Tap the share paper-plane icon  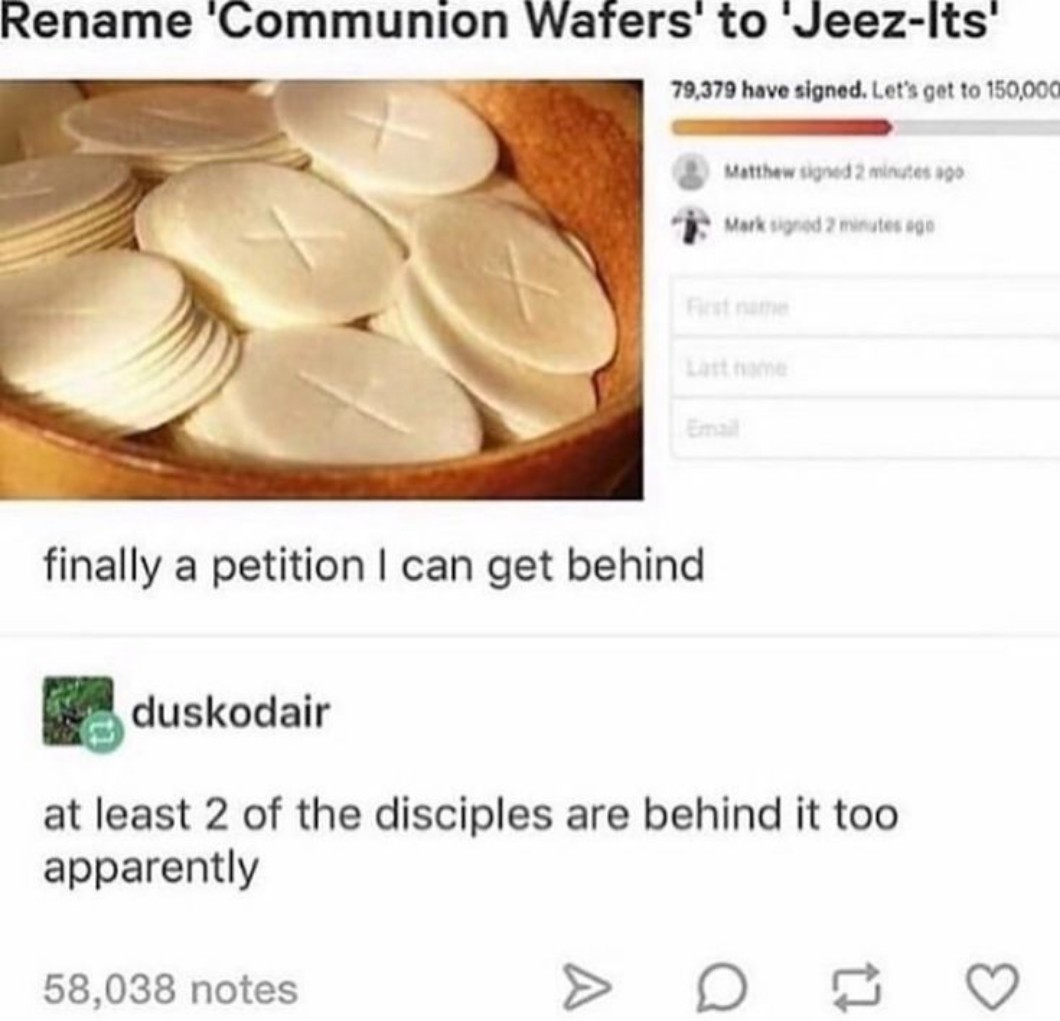click(585, 988)
